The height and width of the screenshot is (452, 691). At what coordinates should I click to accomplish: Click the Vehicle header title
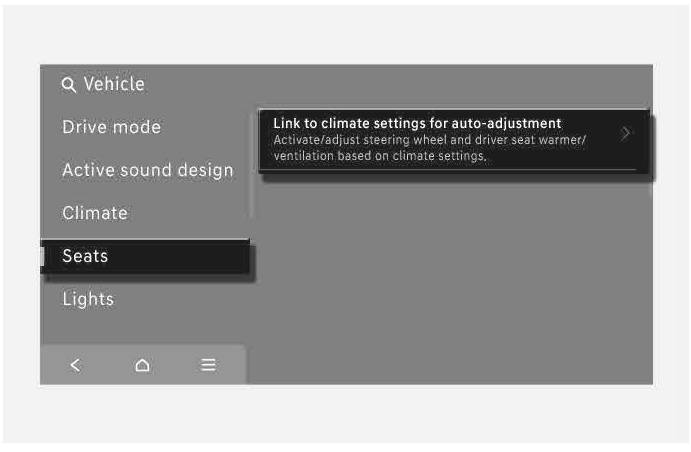click(114, 84)
